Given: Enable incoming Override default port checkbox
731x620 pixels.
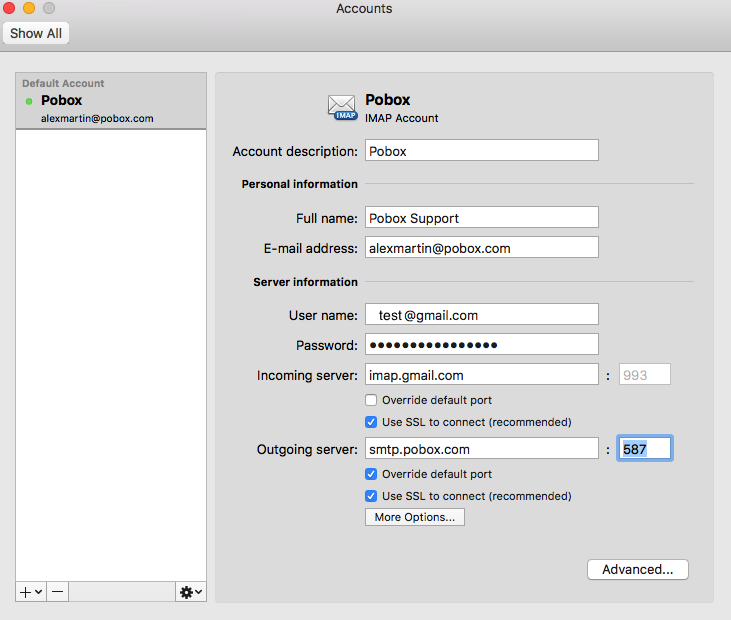Looking at the screenshot, I should (371, 400).
